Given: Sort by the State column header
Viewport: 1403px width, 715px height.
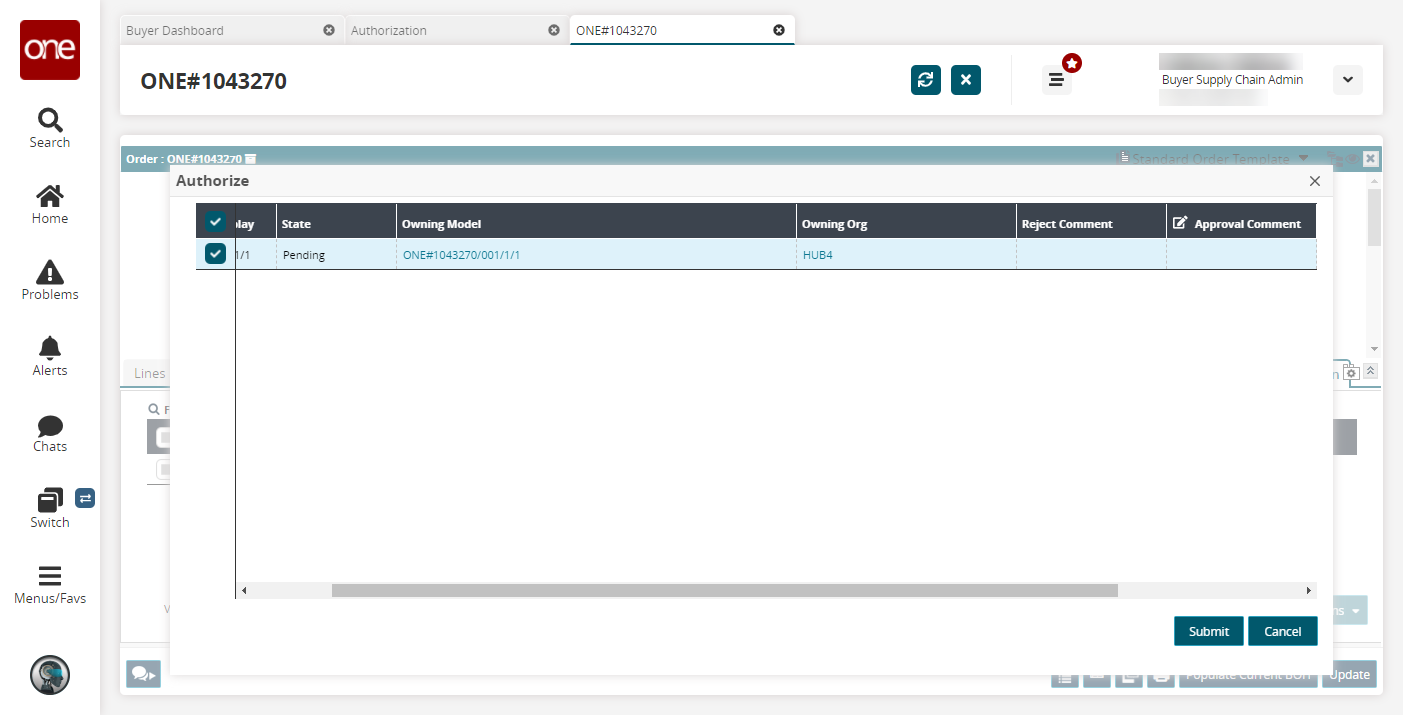Looking at the screenshot, I should (336, 223).
